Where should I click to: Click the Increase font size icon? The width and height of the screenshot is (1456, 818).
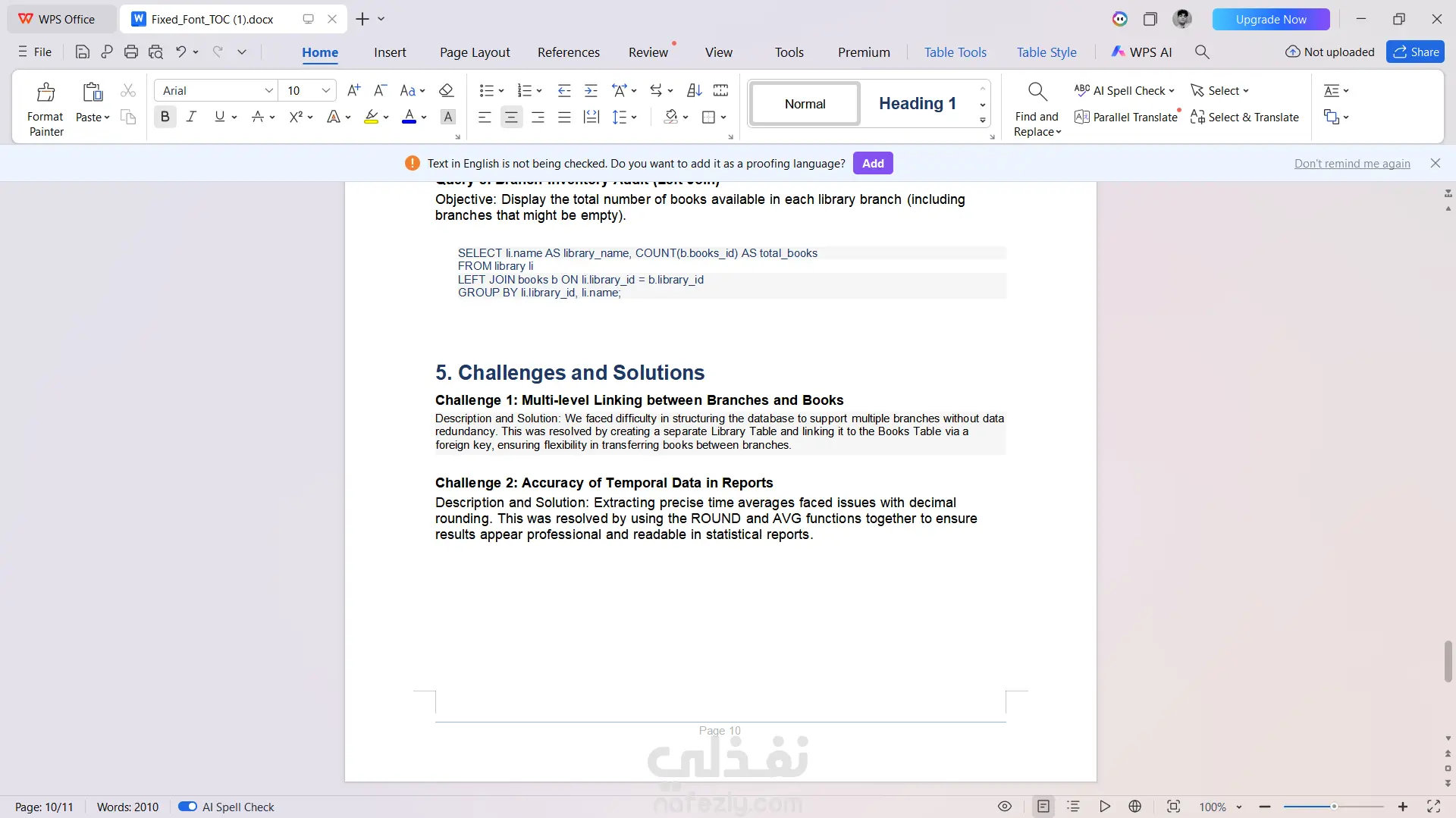click(x=353, y=90)
